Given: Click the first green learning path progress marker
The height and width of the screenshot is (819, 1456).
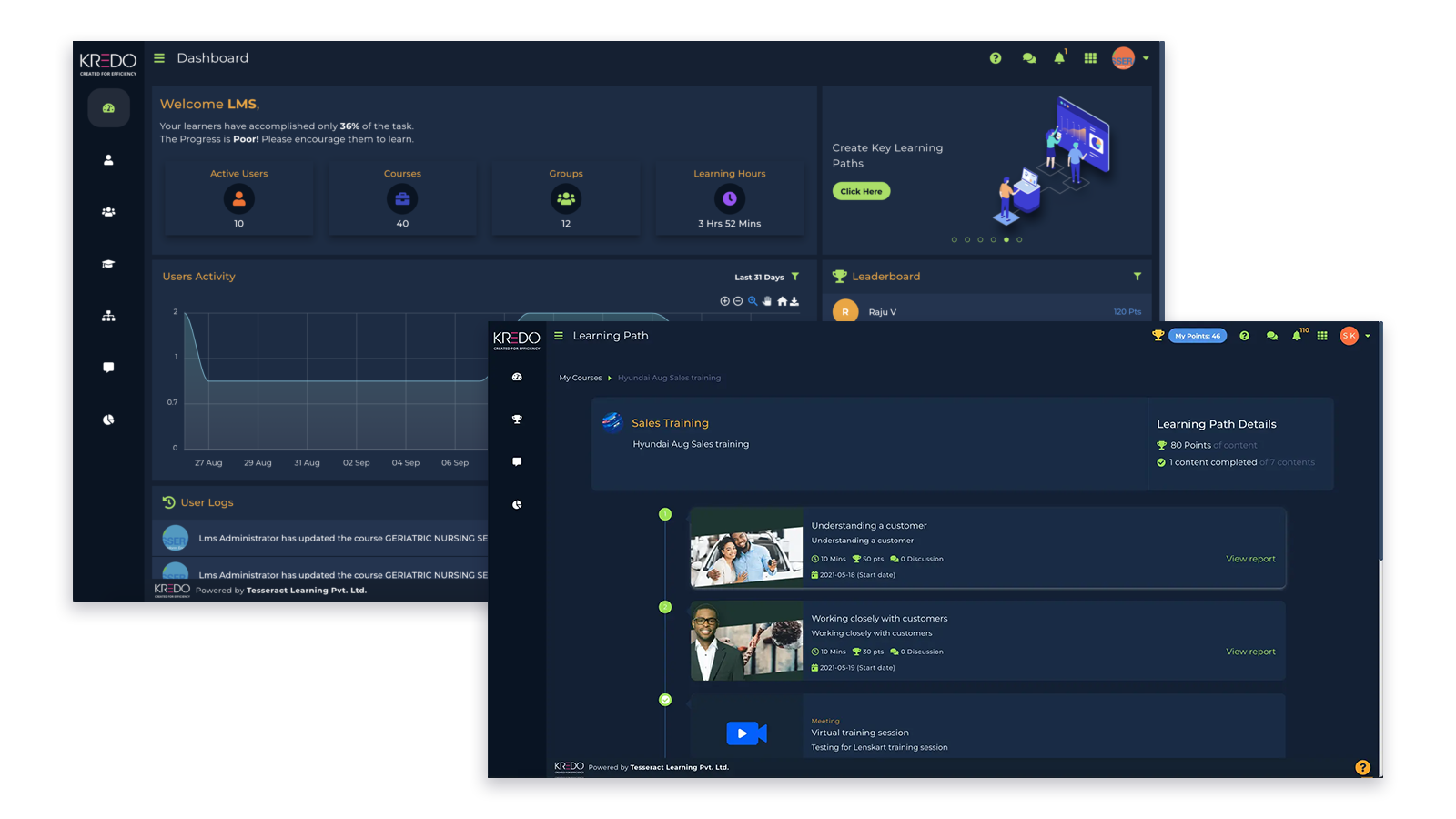Looking at the screenshot, I should click(665, 514).
